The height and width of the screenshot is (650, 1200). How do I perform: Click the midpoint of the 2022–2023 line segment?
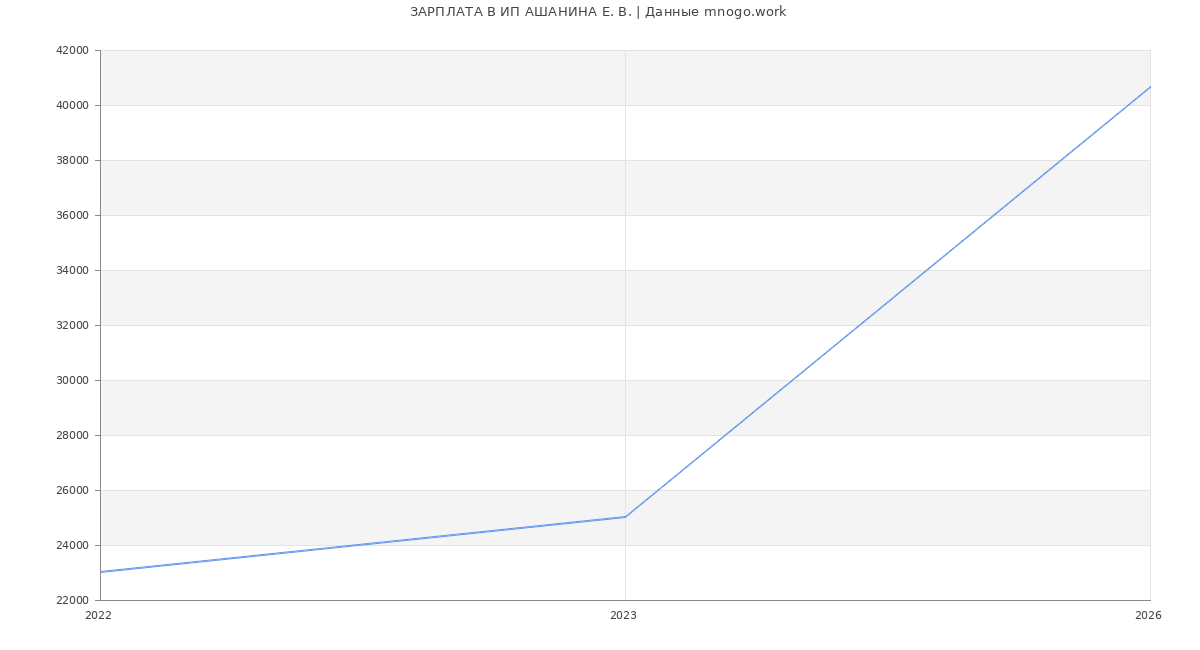[x=363, y=545]
